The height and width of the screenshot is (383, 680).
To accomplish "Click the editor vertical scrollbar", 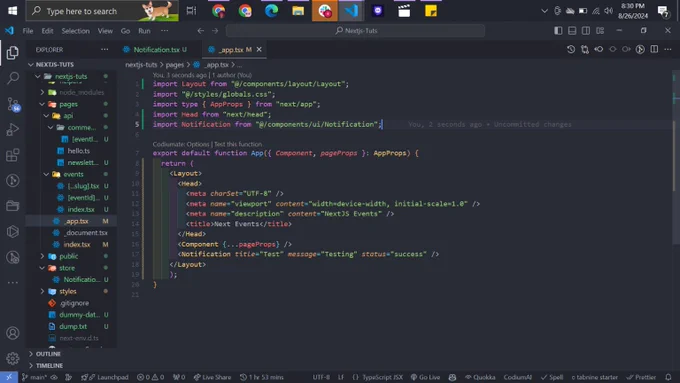I will pos(676,157).
